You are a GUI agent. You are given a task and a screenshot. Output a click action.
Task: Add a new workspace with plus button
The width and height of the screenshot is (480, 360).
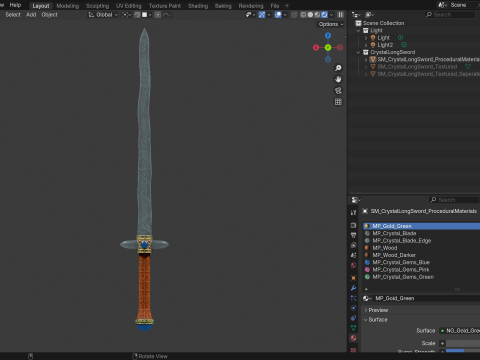pyautogui.click(x=287, y=6)
